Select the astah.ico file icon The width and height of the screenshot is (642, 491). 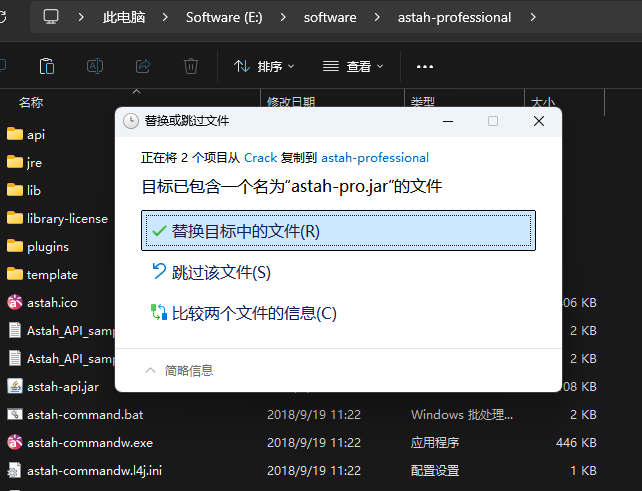tap(15, 302)
